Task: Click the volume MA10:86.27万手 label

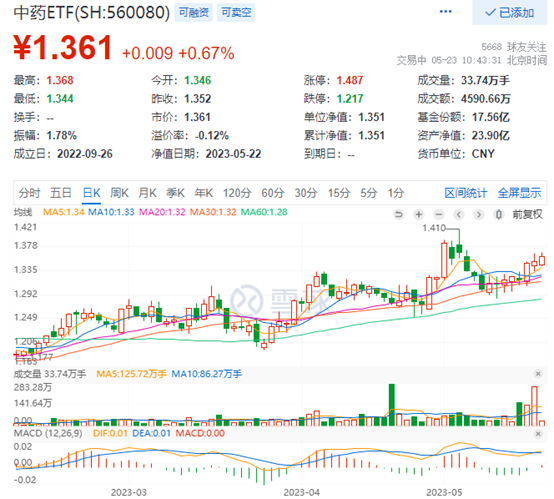Action: (x=207, y=374)
